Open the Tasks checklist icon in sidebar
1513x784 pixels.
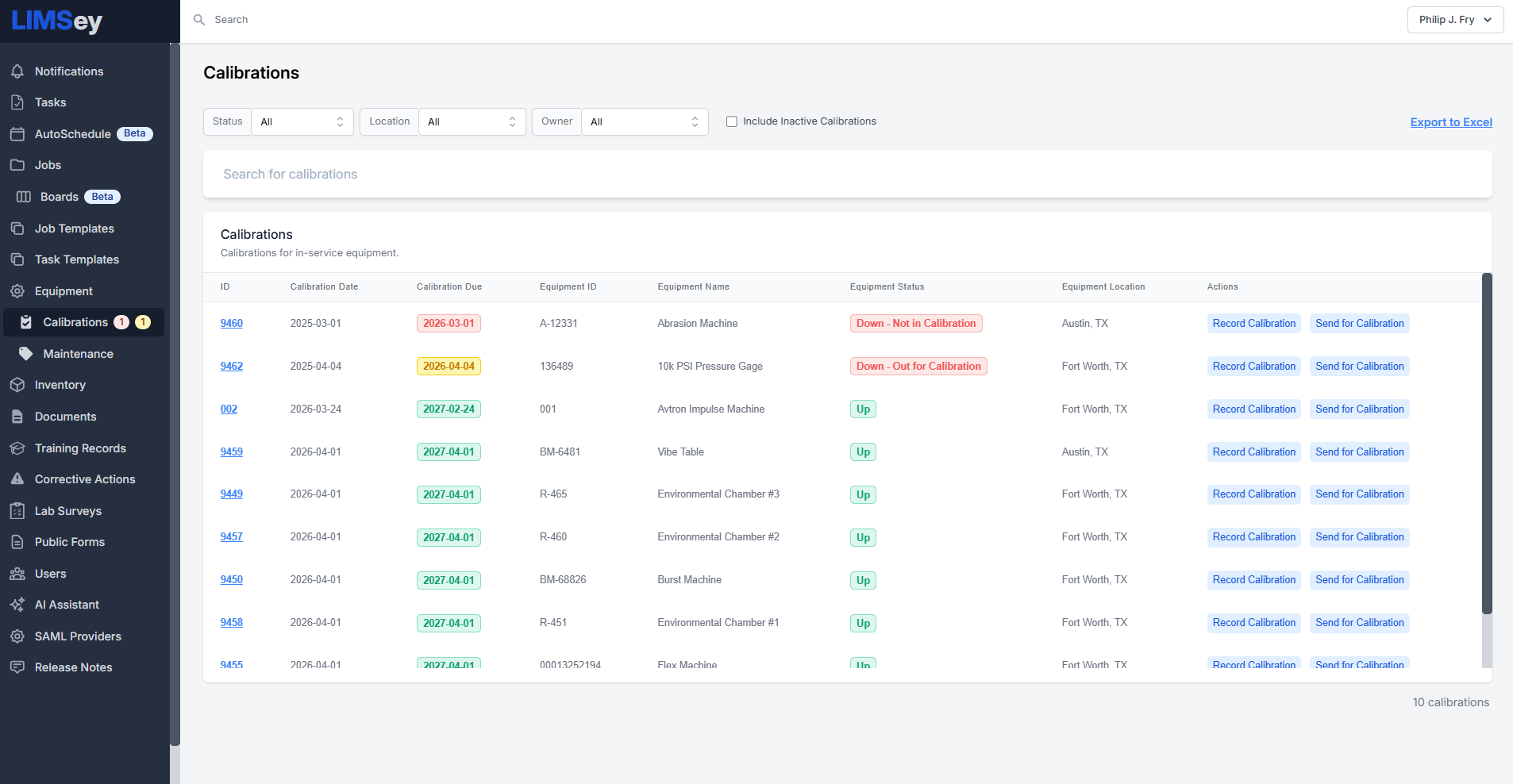tap(17, 102)
